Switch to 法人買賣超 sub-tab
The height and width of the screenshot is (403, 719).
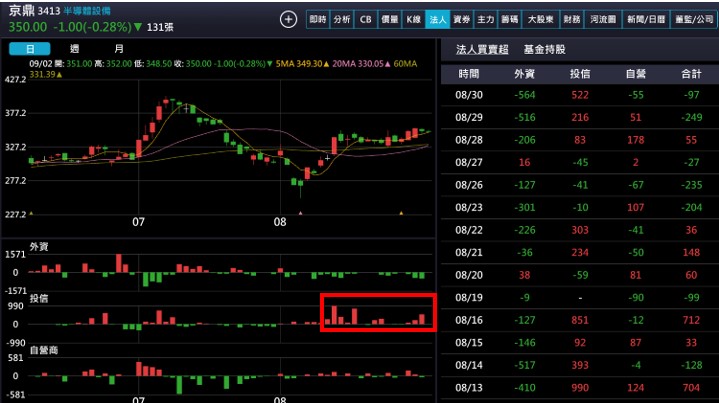[482, 50]
